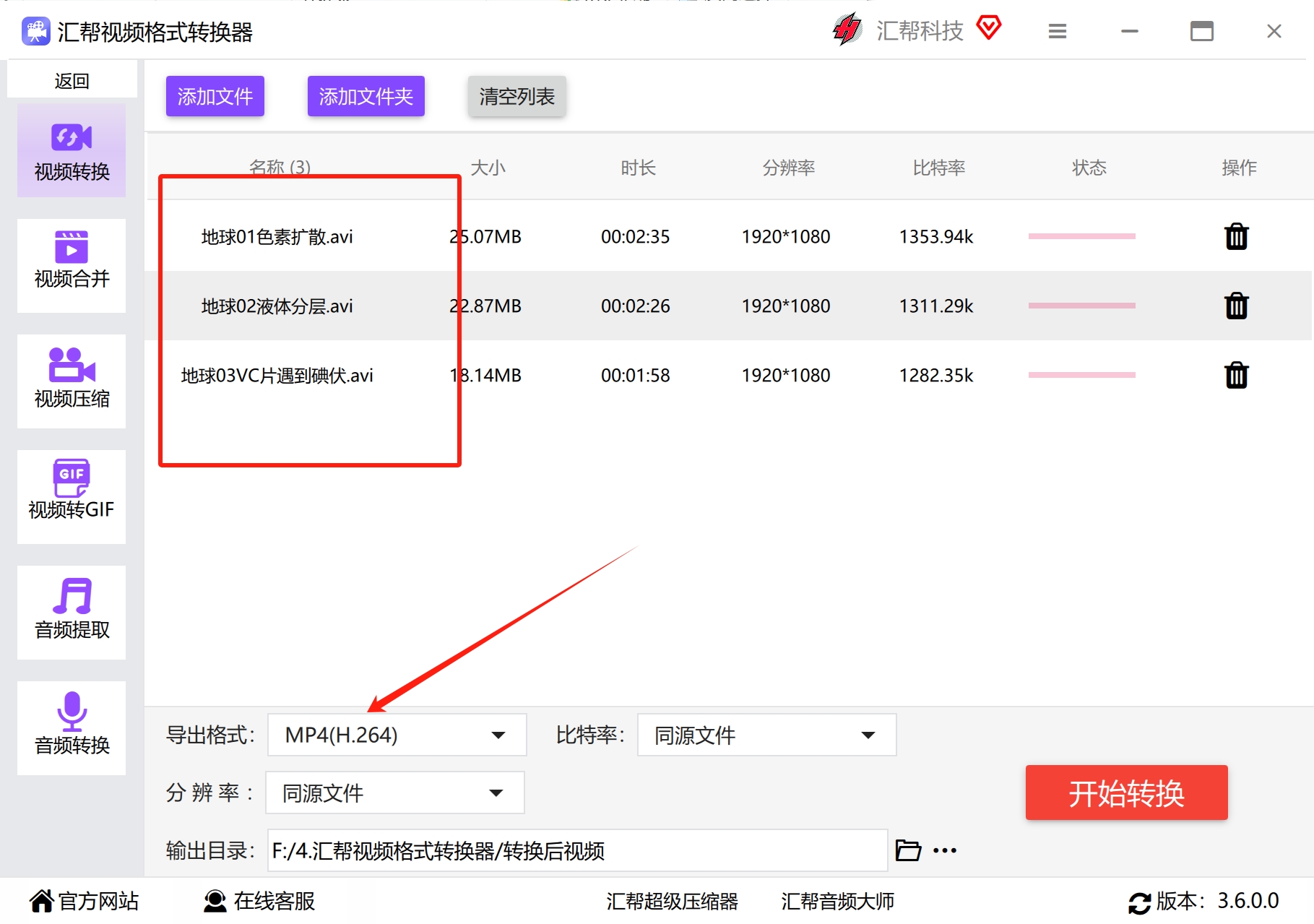
Task: Click the 大小 column header
Action: (x=488, y=168)
